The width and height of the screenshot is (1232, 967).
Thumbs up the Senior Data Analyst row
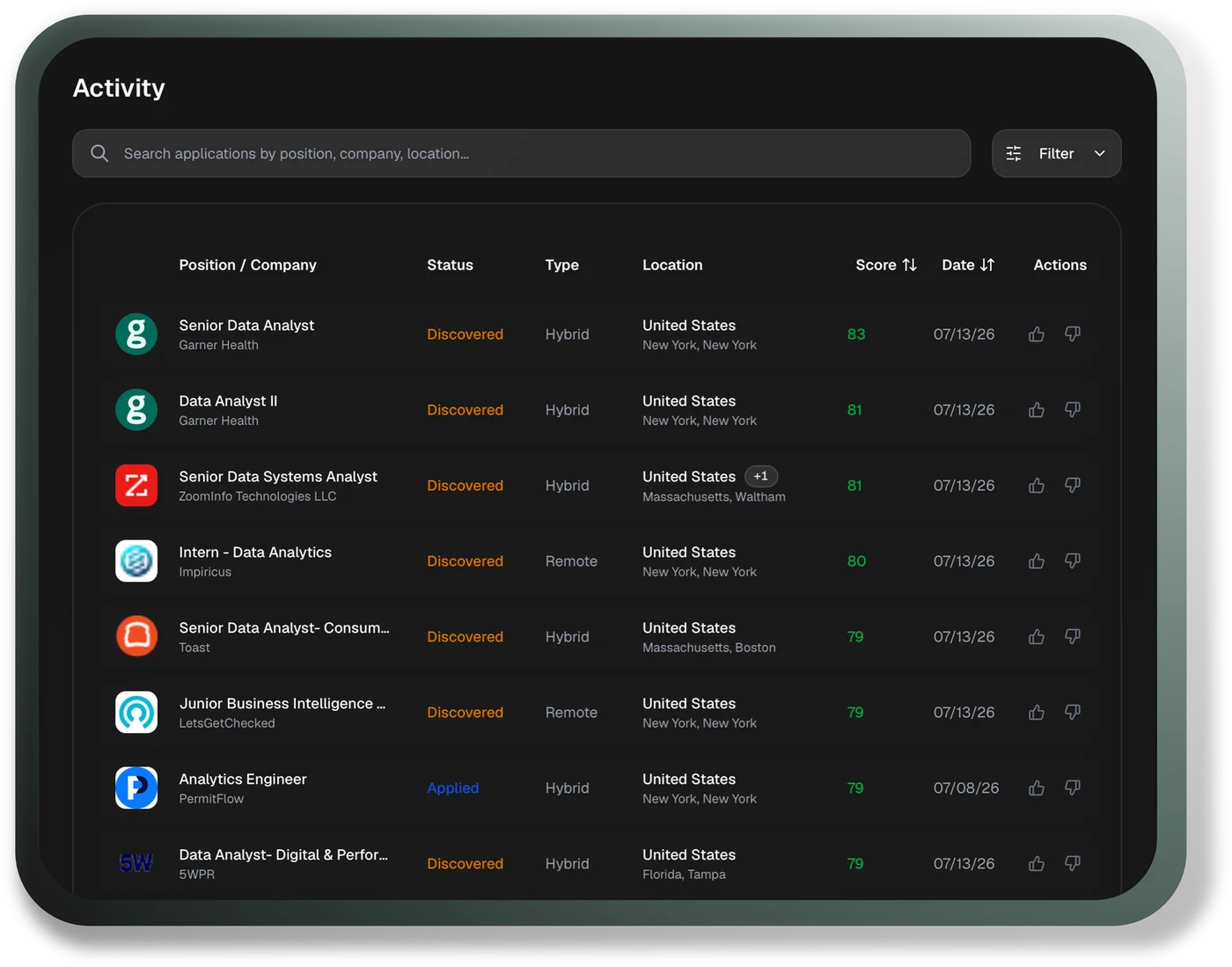click(x=1037, y=334)
